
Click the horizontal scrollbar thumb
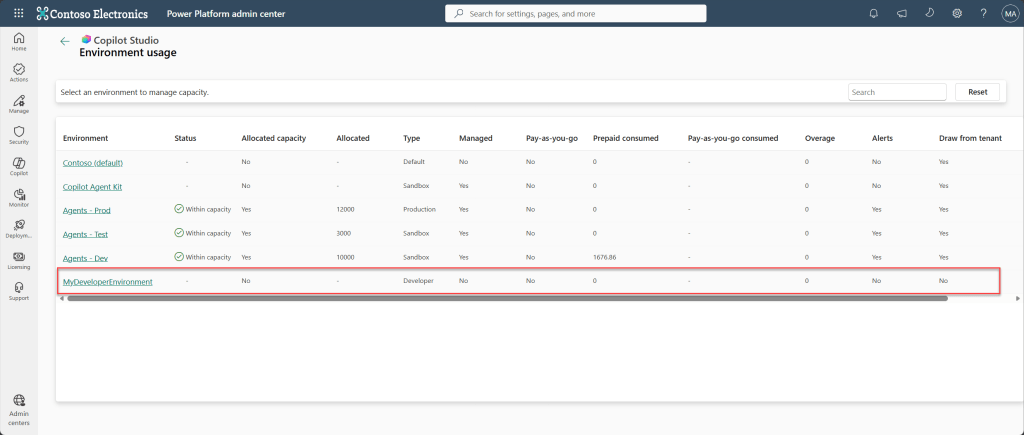507,298
